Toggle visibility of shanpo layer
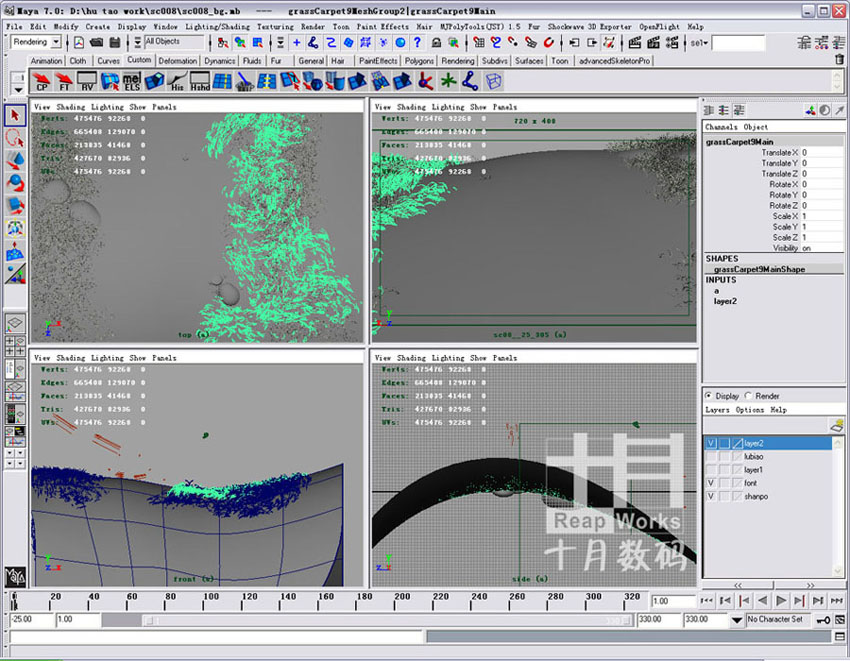 pyautogui.click(x=711, y=496)
